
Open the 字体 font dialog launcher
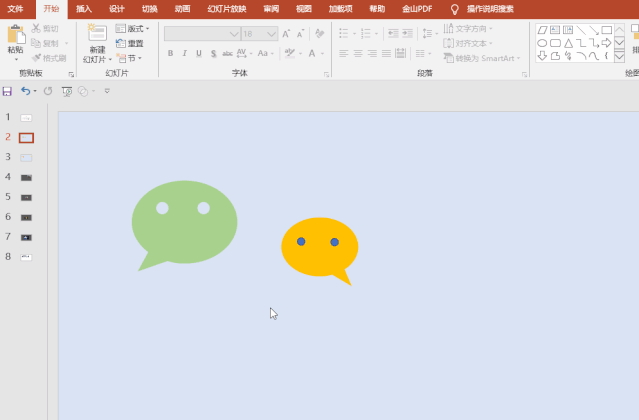[x=326, y=75]
